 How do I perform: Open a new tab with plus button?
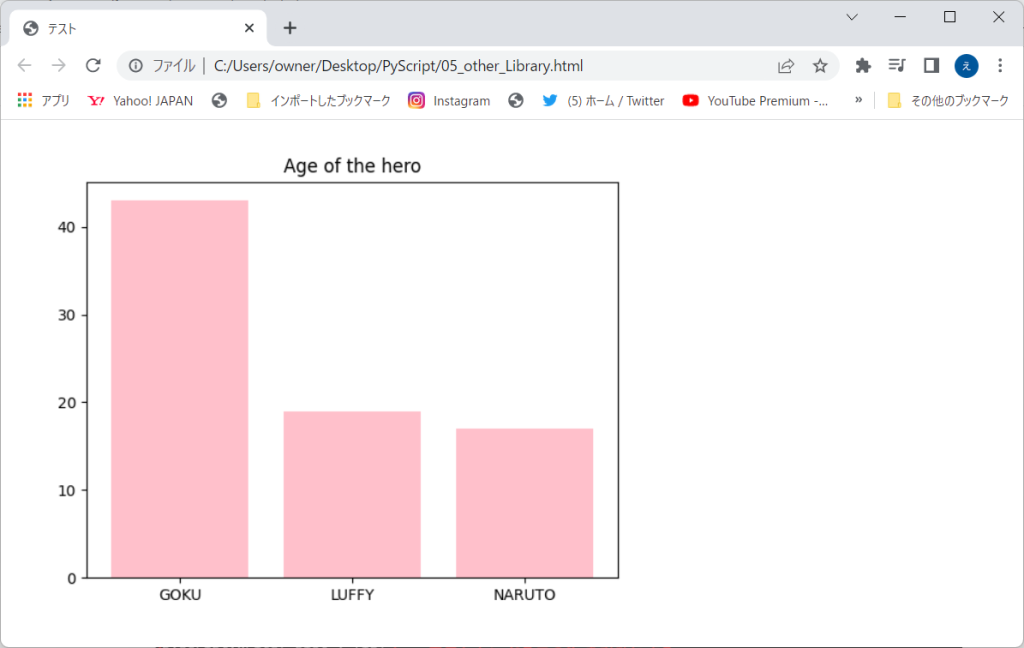pyautogui.click(x=290, y=28)
